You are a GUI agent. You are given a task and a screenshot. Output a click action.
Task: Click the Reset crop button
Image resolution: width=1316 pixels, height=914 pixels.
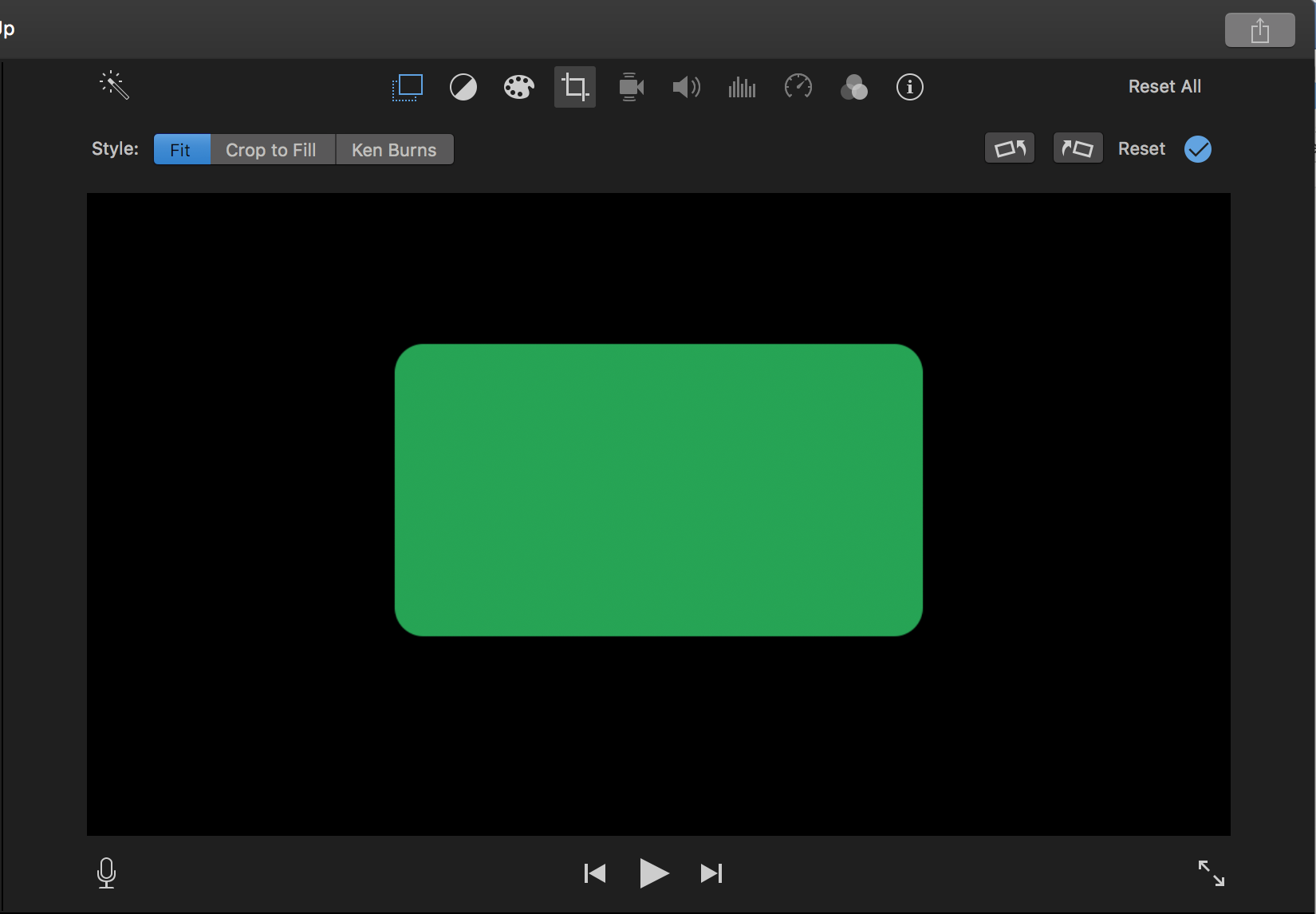(1141, 149)
